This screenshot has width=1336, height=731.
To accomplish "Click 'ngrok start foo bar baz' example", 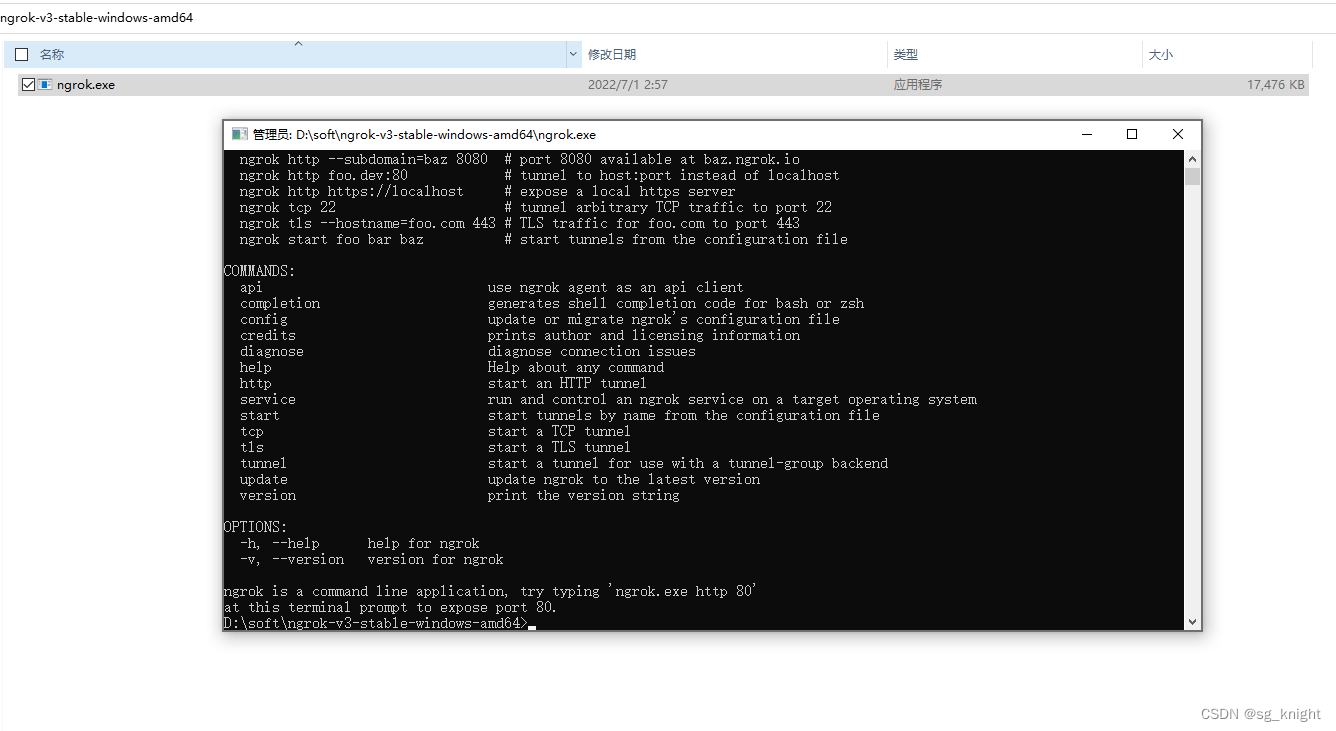I will click(332, 239).
